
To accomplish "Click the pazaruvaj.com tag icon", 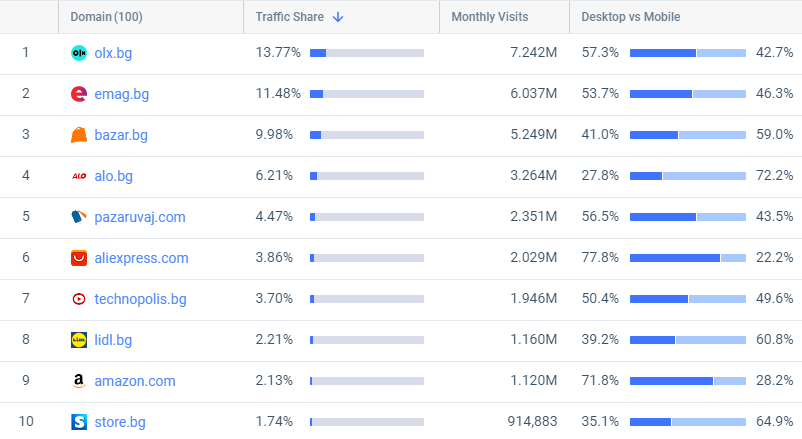I will 79,216.
